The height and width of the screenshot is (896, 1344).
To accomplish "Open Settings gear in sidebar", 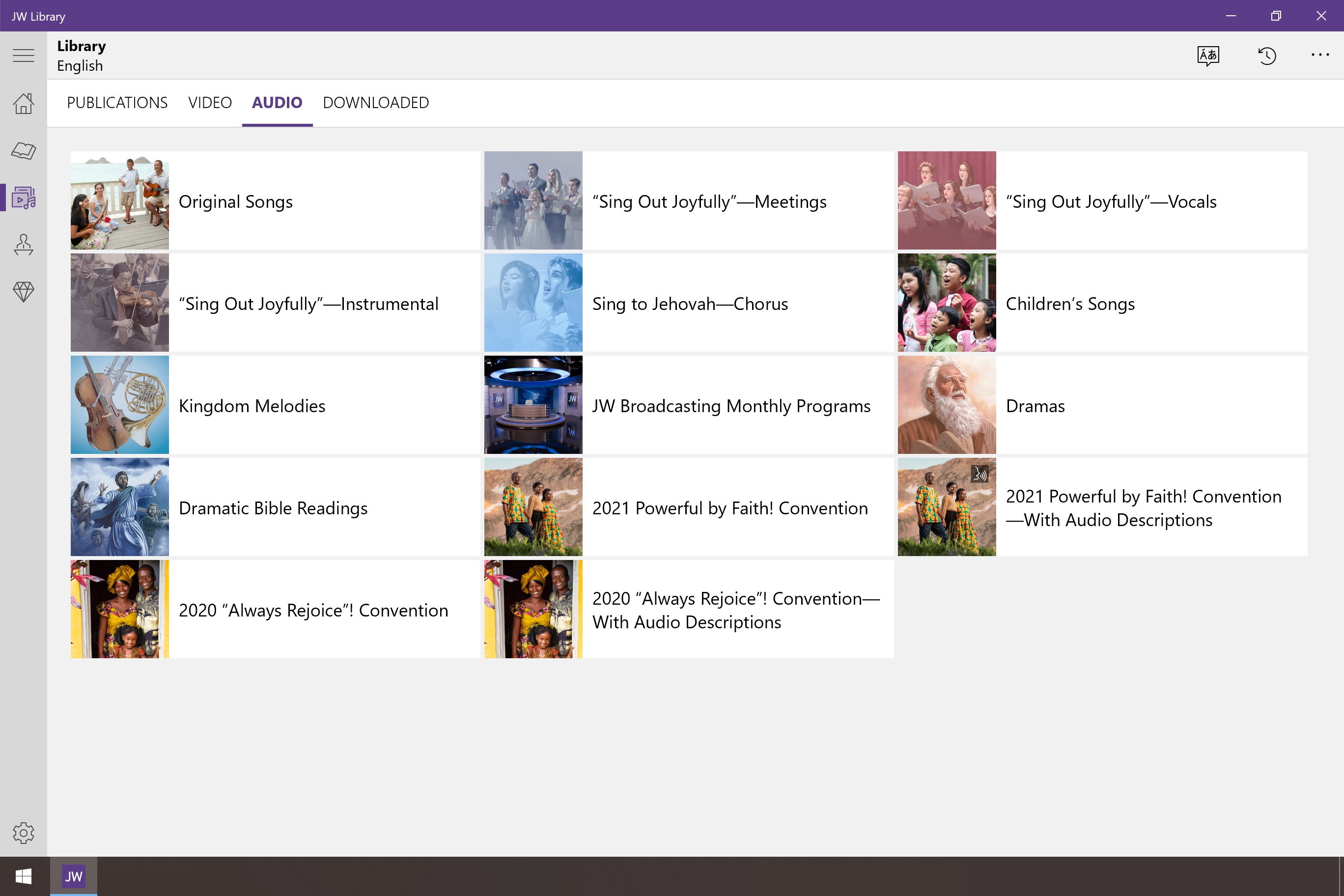I will point(24,833).
